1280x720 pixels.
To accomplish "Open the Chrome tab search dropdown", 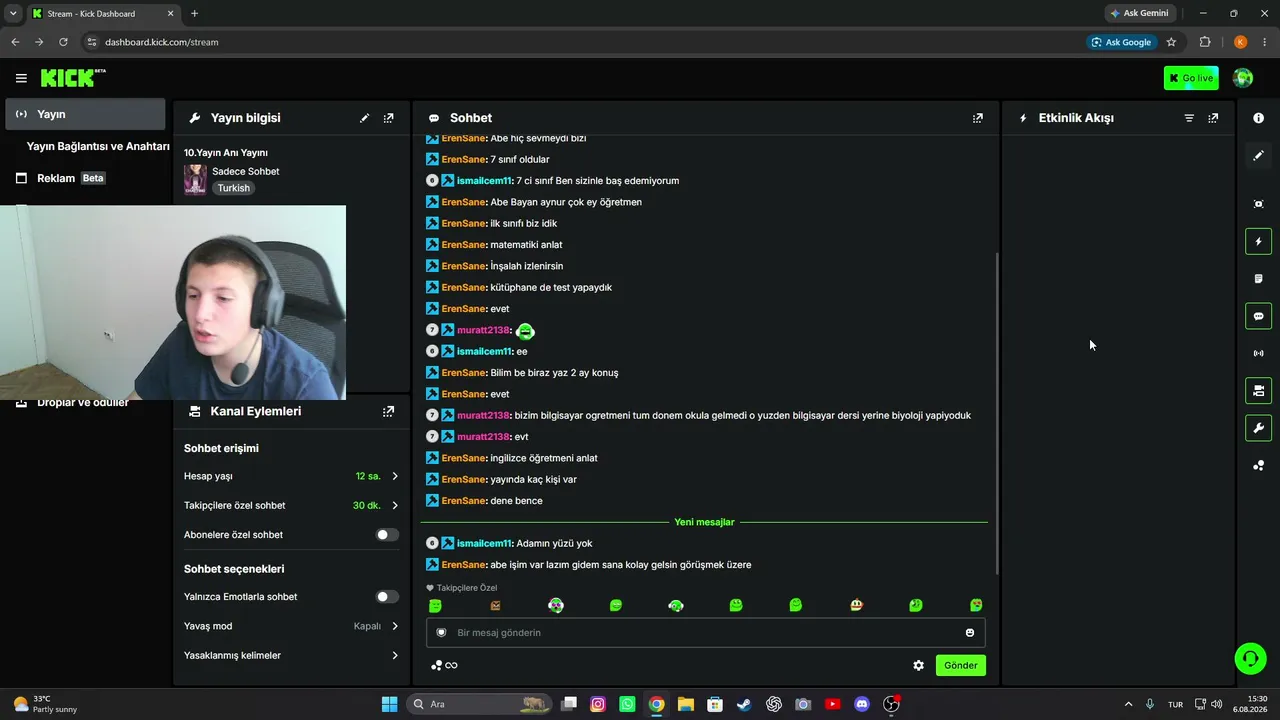I will (x=13, y=13).
